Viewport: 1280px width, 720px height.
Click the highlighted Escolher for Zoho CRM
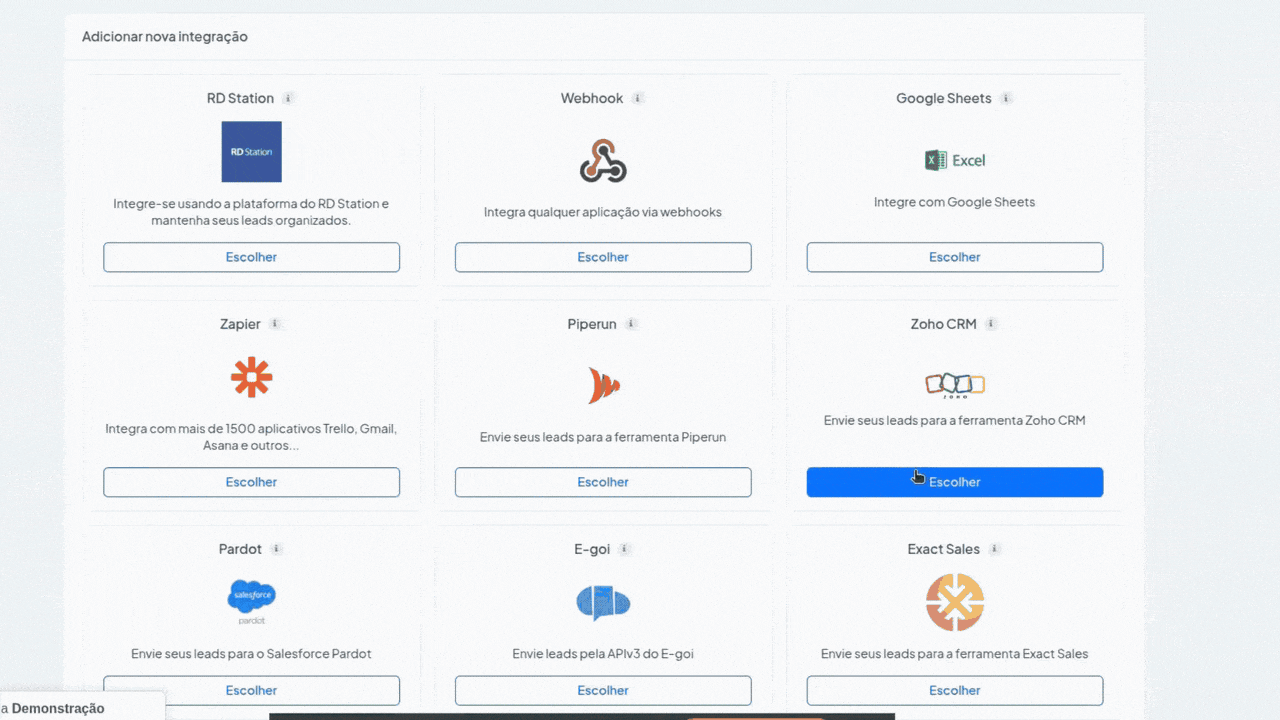955,482
